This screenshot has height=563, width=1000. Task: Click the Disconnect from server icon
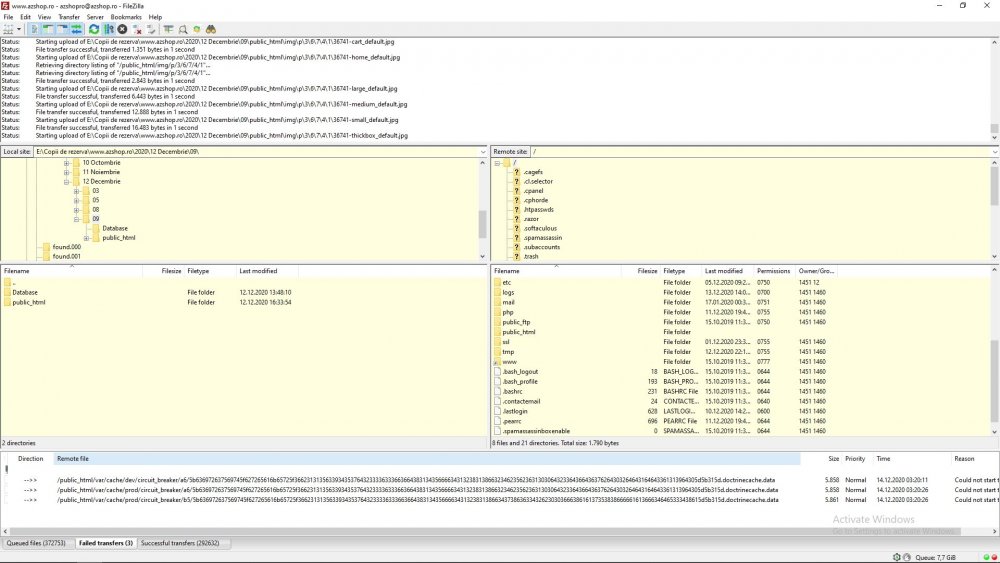[137, 29]
